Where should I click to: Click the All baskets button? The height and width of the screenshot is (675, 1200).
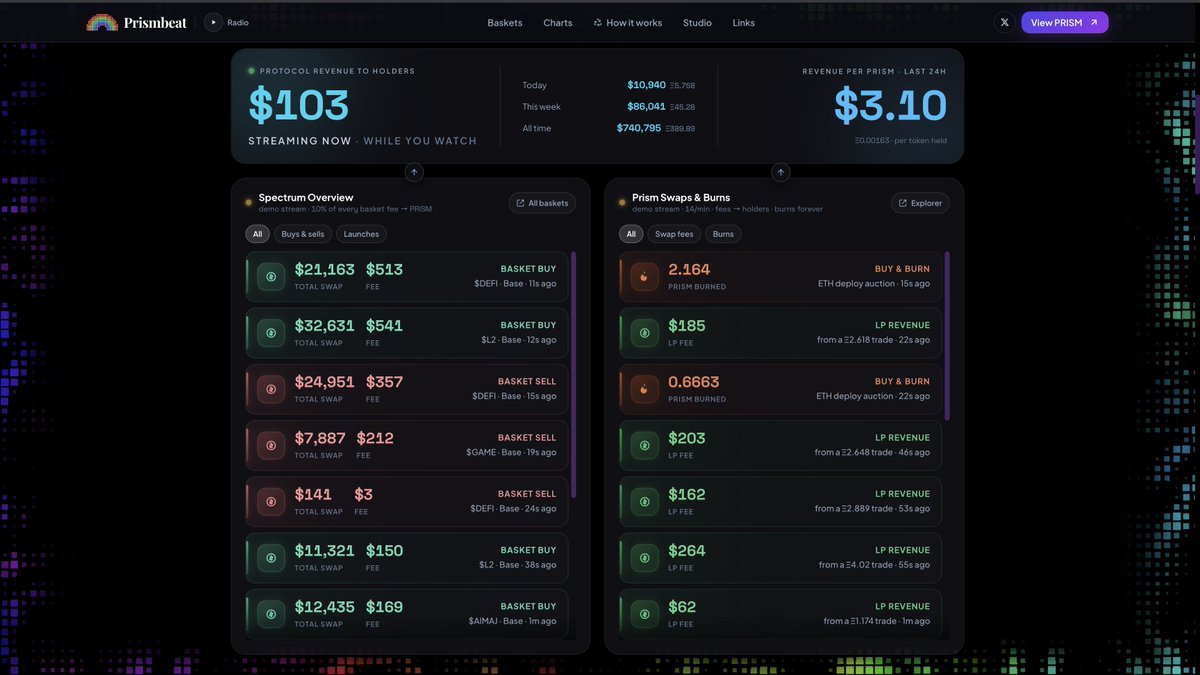coord(543,203)
